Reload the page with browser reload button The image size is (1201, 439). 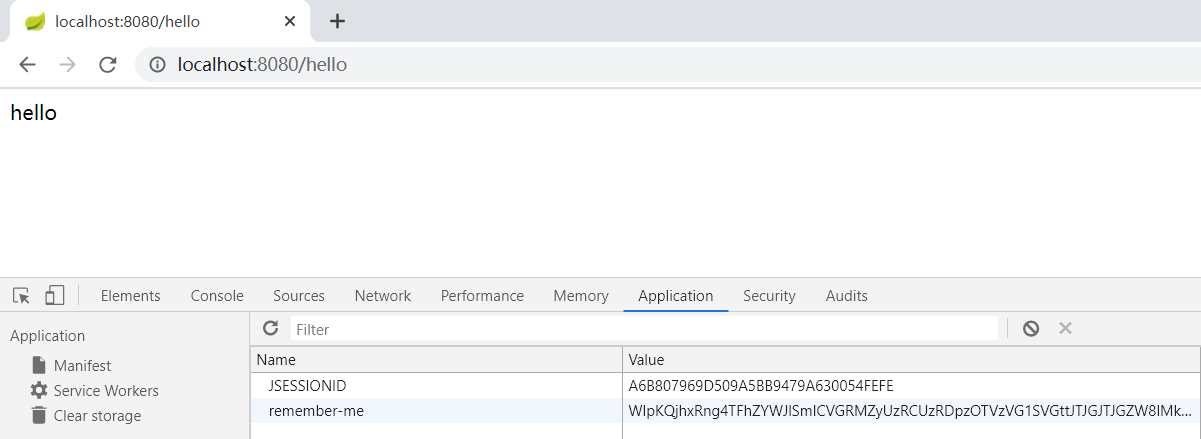coord(108,65)
